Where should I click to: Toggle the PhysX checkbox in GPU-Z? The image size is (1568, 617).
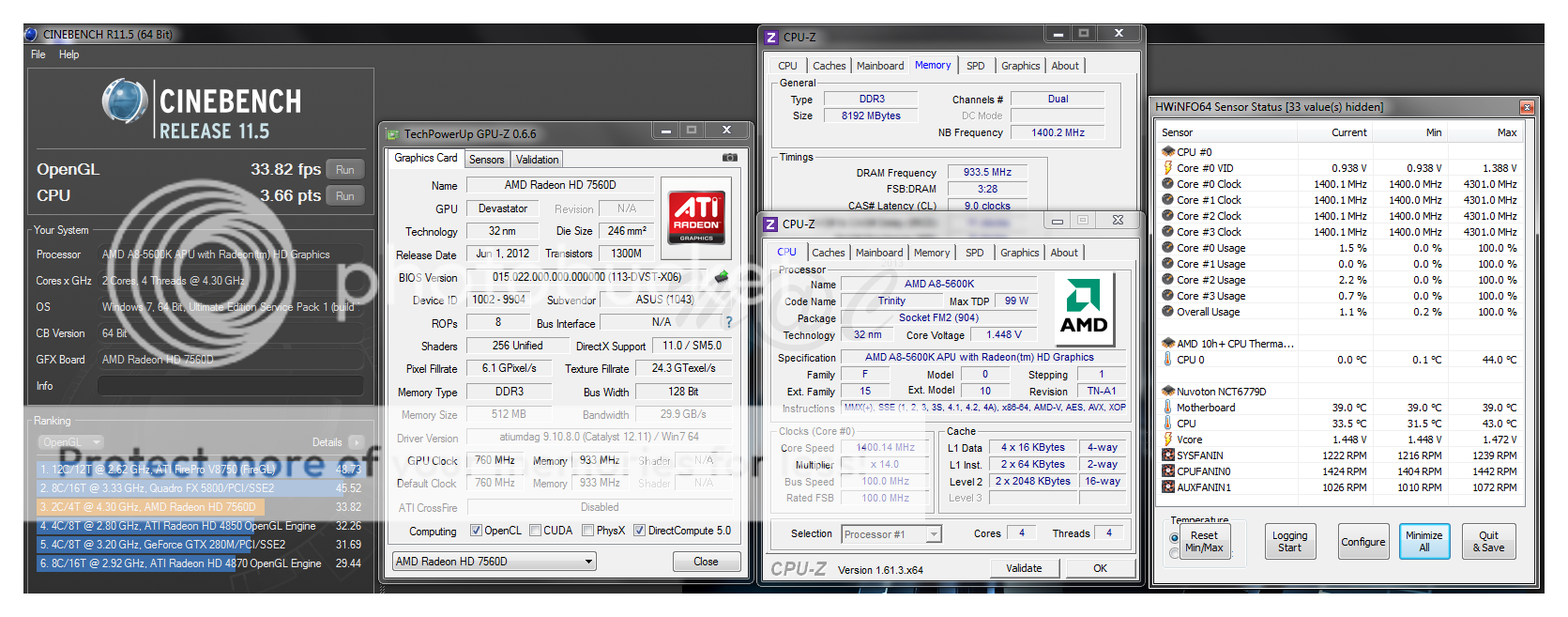pyautogui.click(x=587, y=531)
